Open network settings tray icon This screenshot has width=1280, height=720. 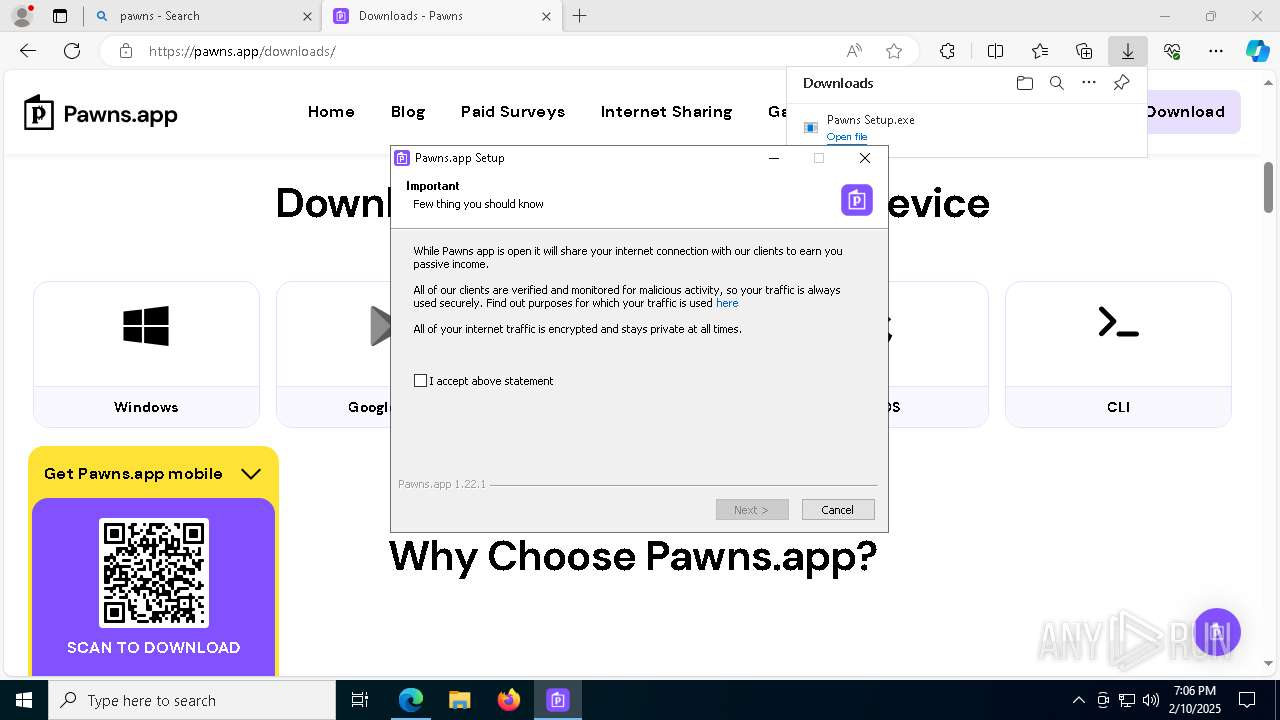(x=1127, y=700)
